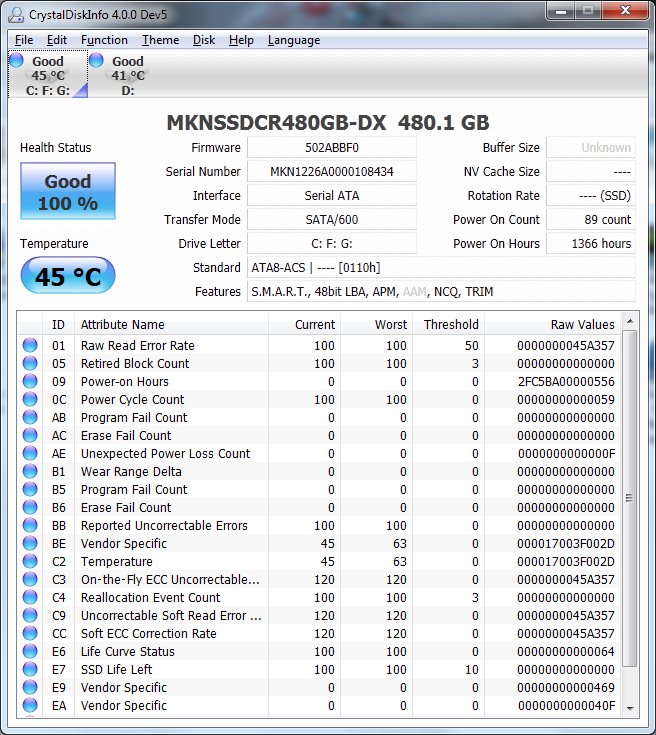The height and width of the screenshot is (735, 656).
Task: Click the status orb for Retired Block Count
Action: [30, 363]
